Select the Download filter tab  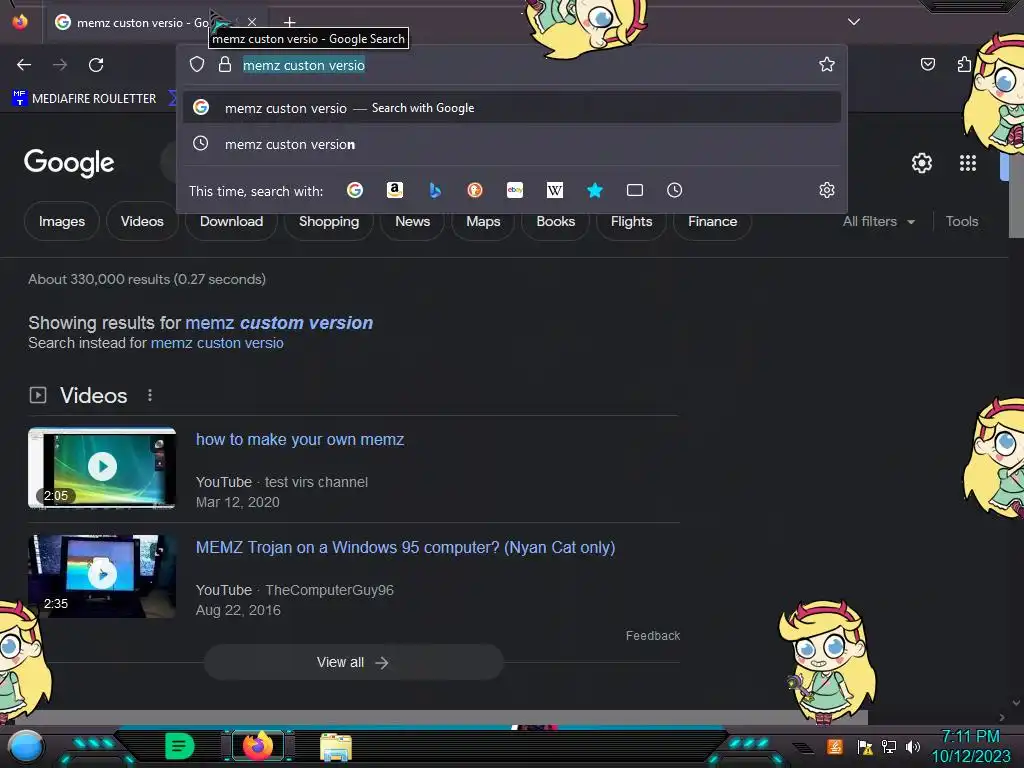tap(231, 221)
